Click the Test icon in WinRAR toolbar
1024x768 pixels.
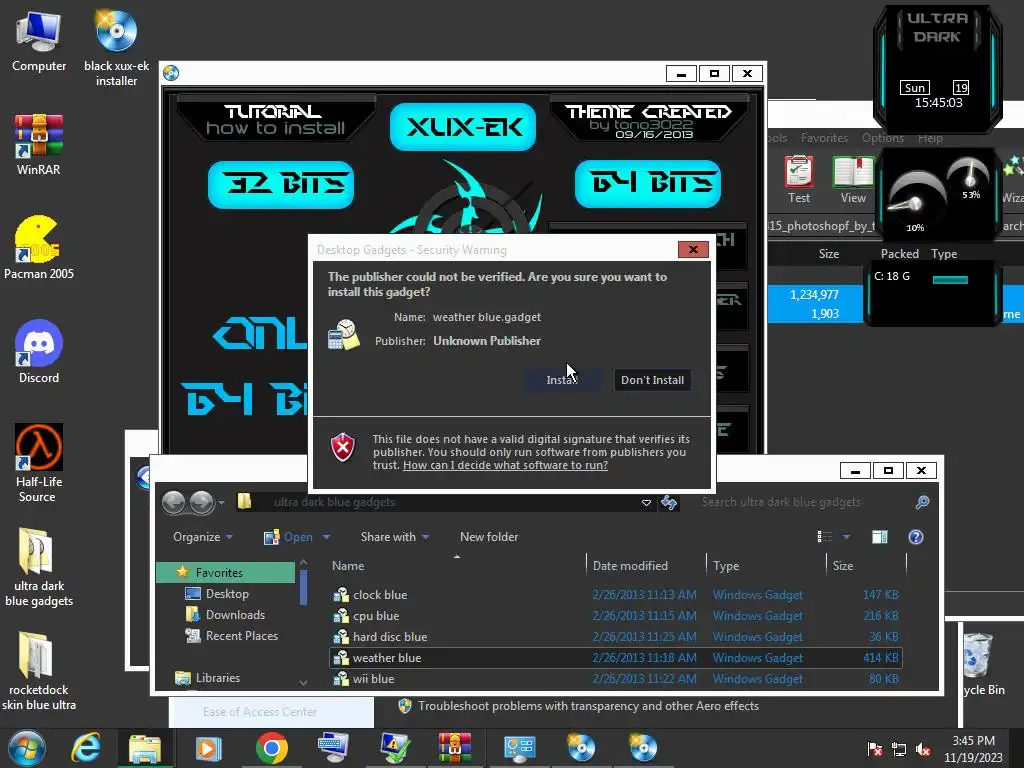tap(799, 180)
